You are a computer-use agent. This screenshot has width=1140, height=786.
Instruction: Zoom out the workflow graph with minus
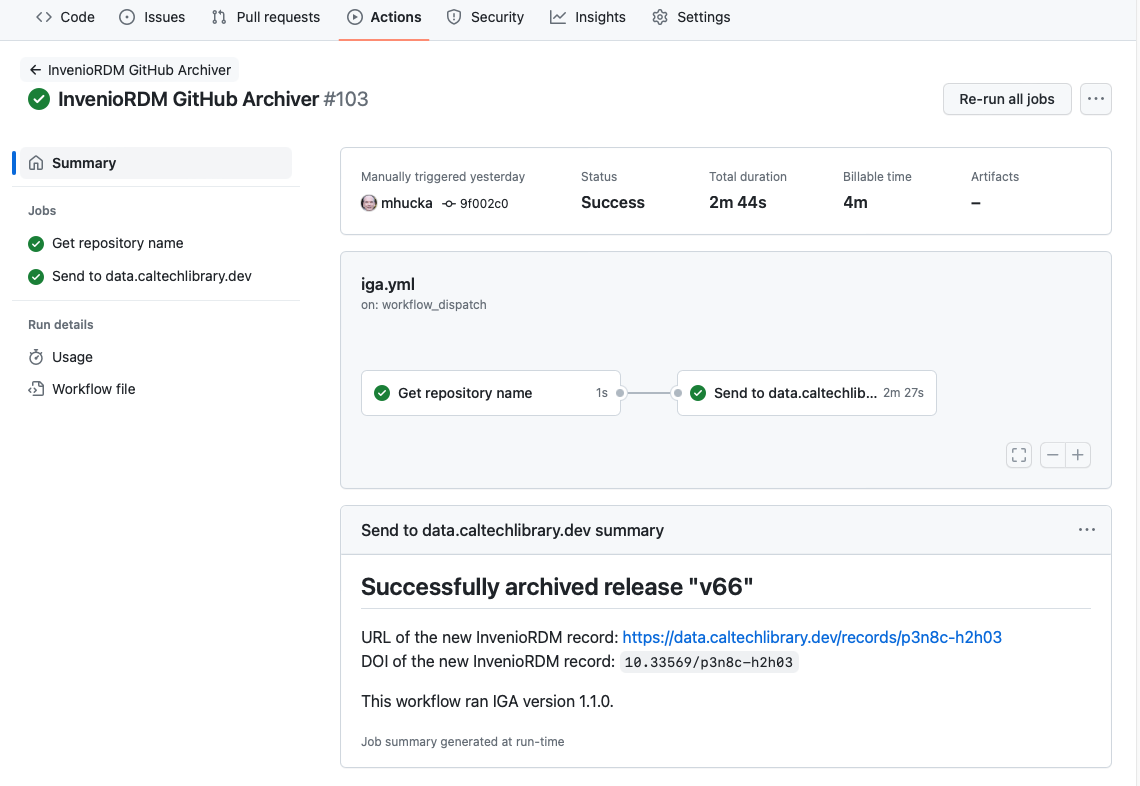(x=1052, y=455)
